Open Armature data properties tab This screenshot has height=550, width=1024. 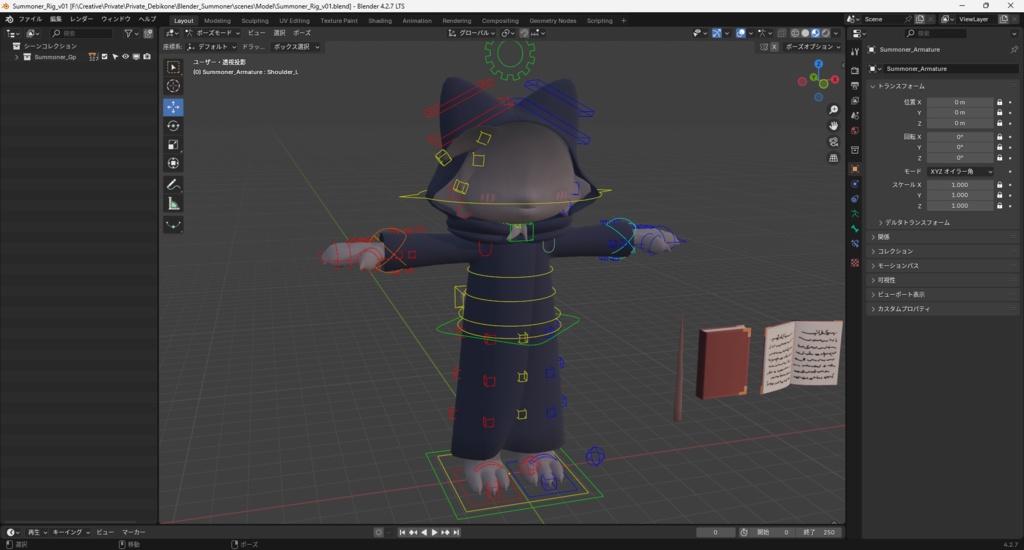[855, 214]
